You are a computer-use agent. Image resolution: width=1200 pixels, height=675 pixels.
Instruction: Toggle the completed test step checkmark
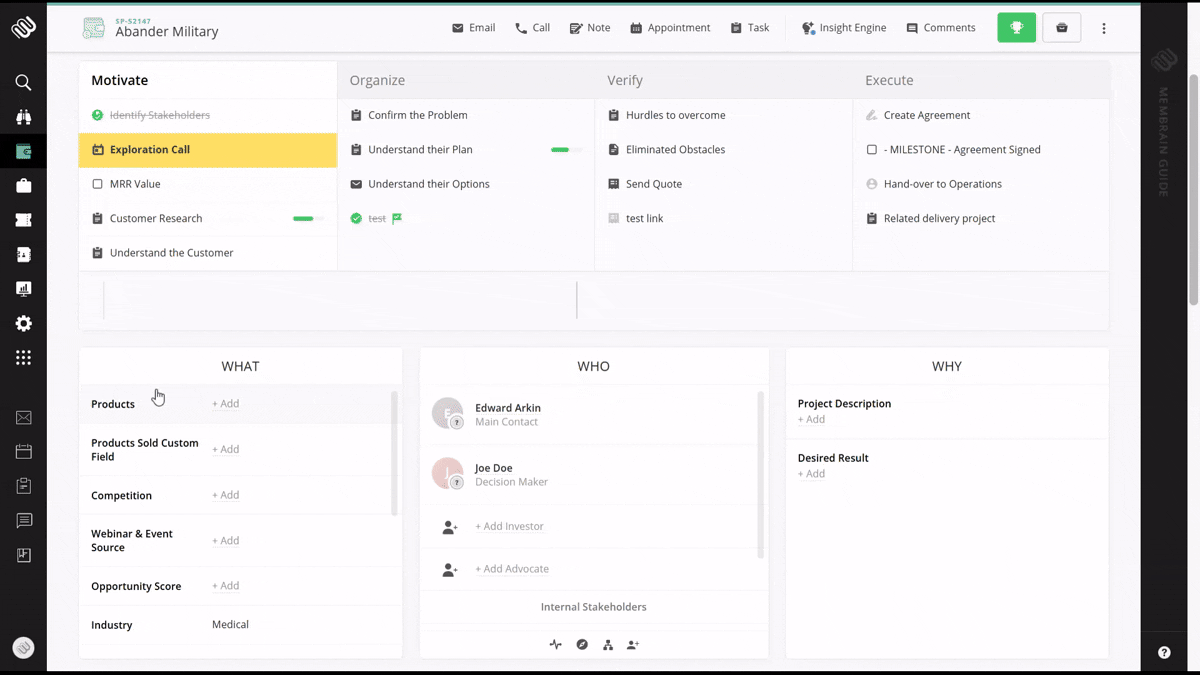356,218
